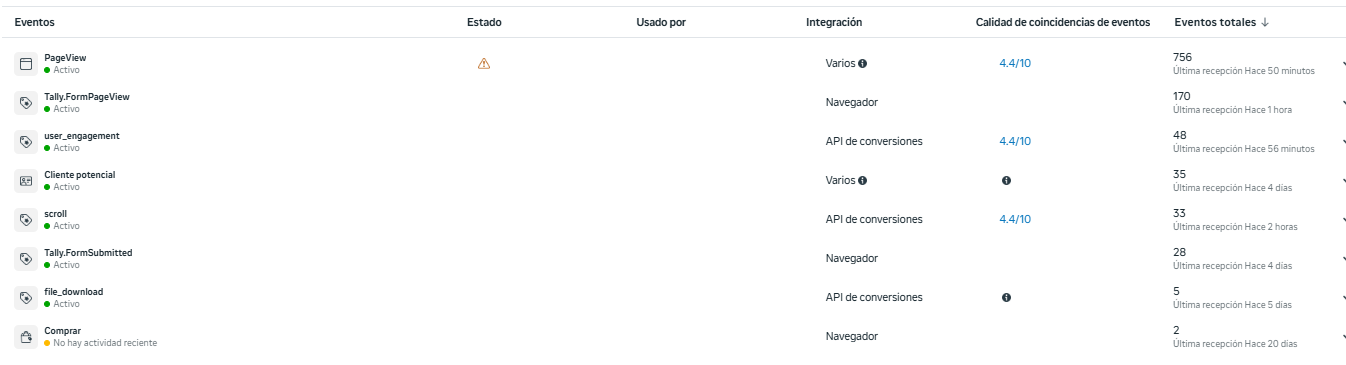Click the user_engagement tag icon

26,142
